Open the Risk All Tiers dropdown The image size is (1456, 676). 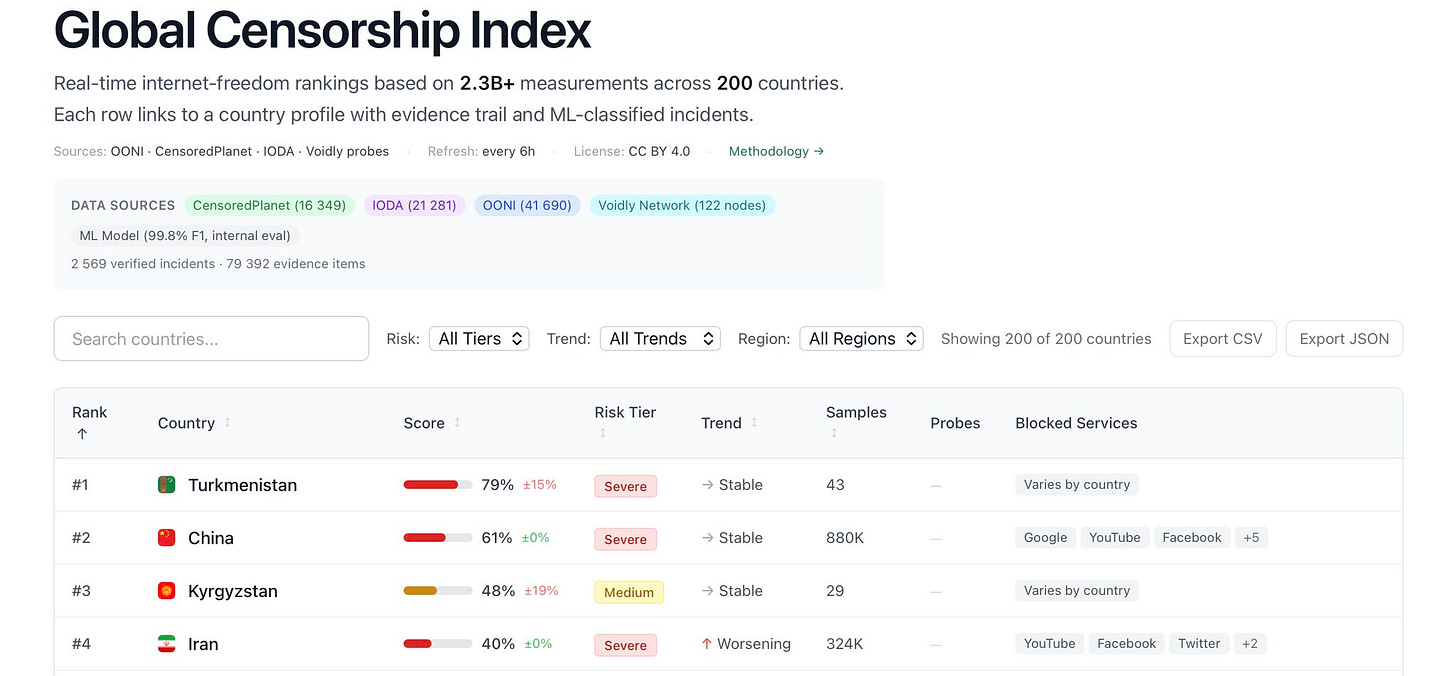click(479, 339)
